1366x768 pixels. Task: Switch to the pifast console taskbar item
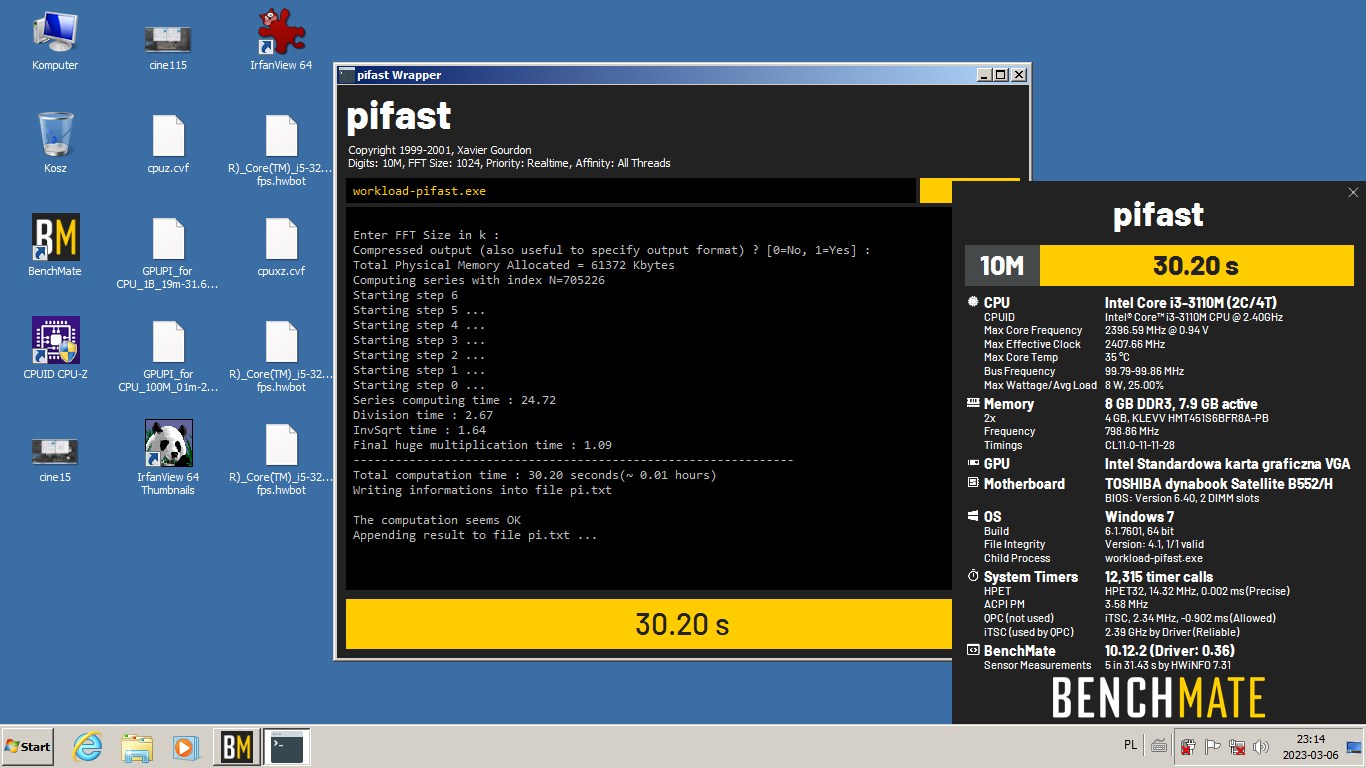pos(286,747)
